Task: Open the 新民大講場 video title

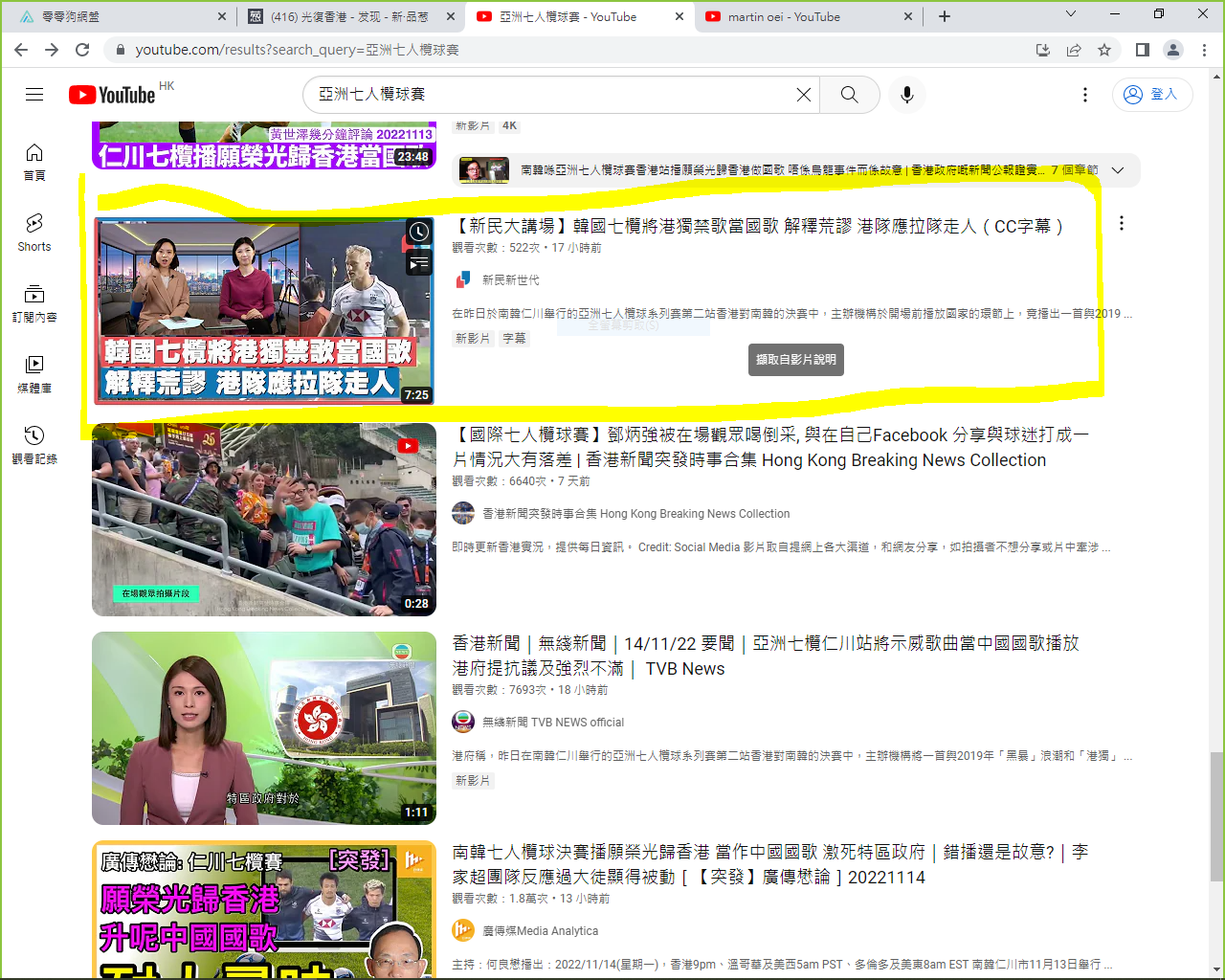Action: pyautogui.click(x=758, y=226)
